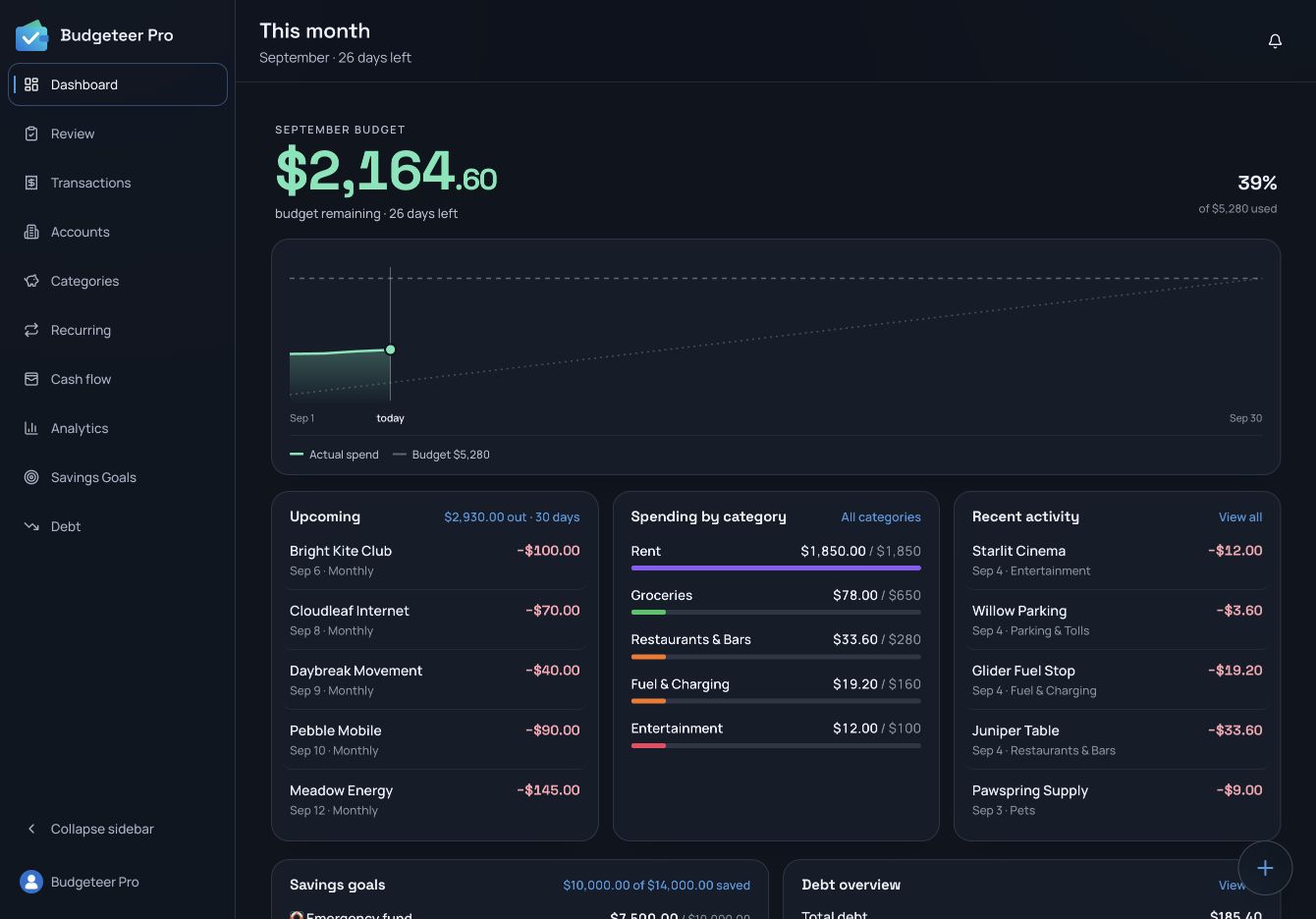This screenshot has width=1316, height=919.
Task: Click the Fuel & Charging category label
Action: click(680, 684)
